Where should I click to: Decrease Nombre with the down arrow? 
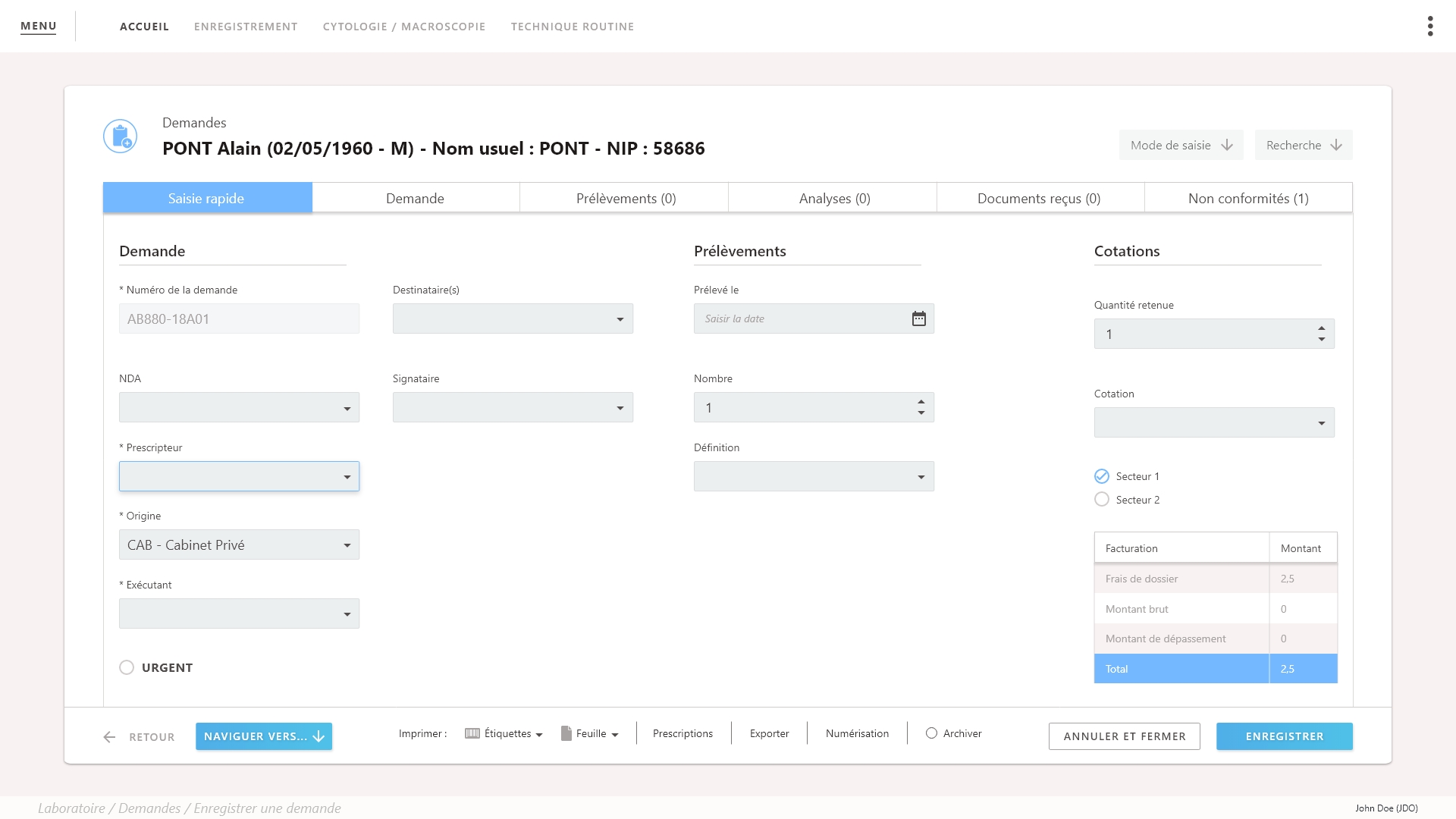[x=921, y=413]
